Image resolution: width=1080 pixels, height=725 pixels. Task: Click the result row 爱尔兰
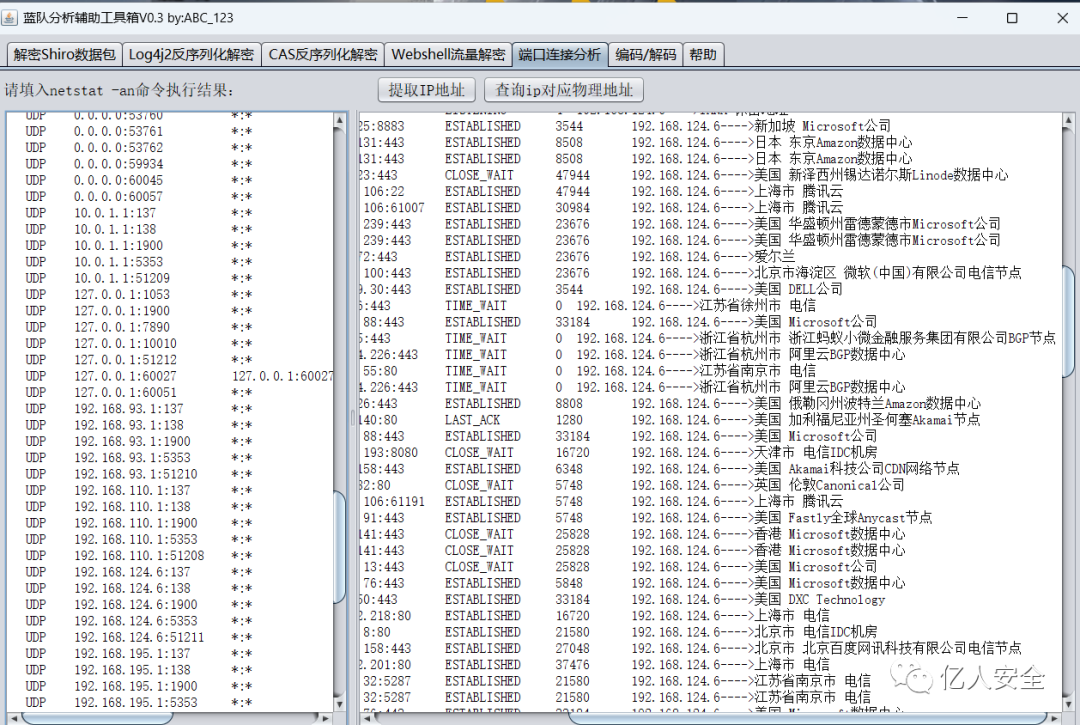577,256
